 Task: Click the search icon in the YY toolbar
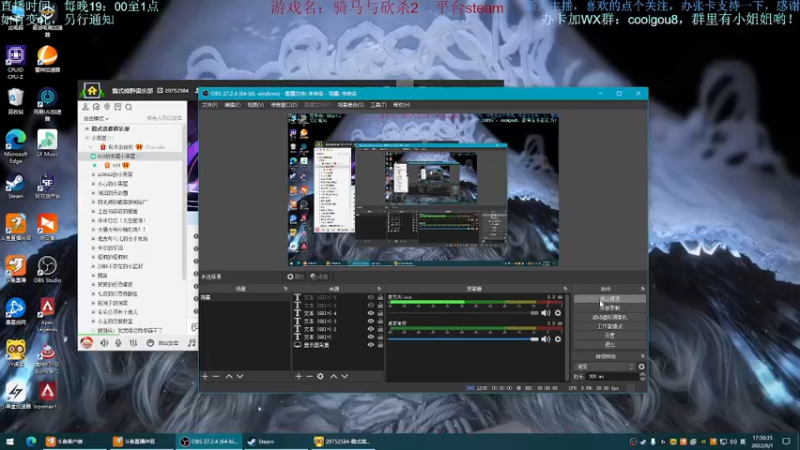(x=129, y=107)
